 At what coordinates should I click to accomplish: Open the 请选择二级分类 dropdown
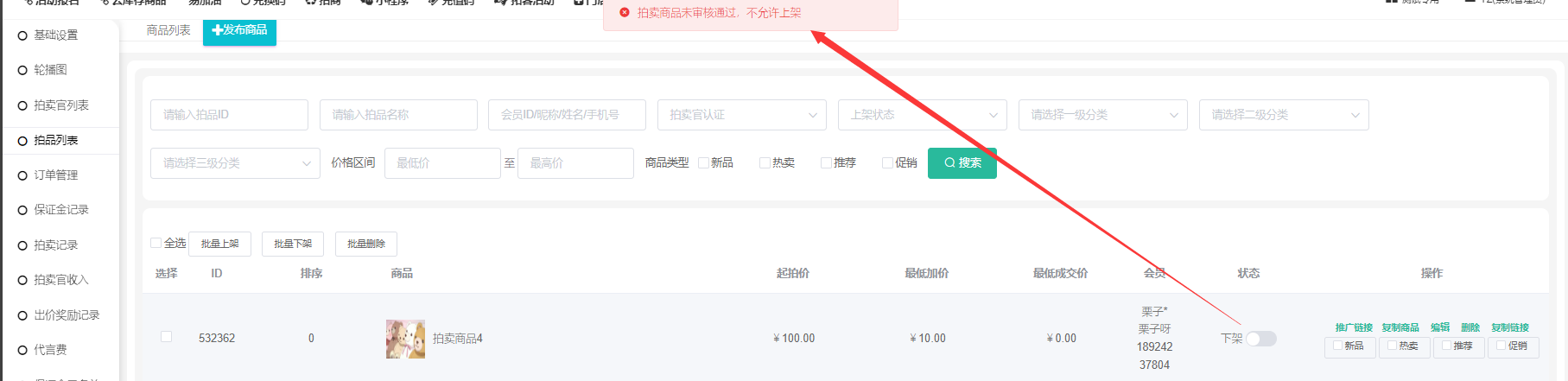1284,115
